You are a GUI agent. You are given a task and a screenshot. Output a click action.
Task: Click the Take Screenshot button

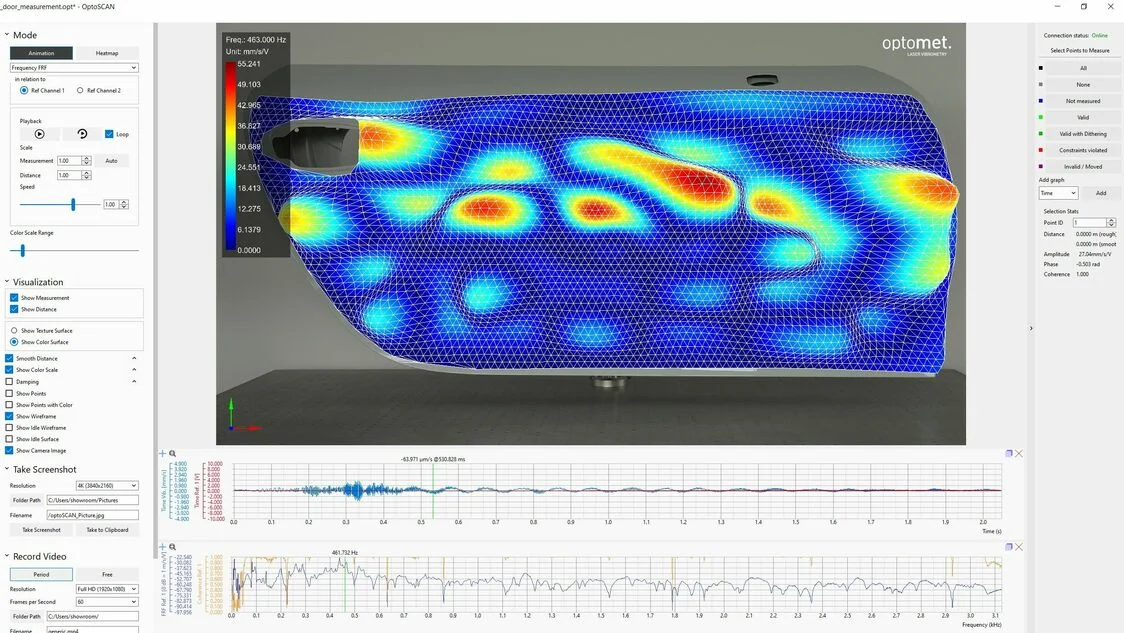pos(41,530)
